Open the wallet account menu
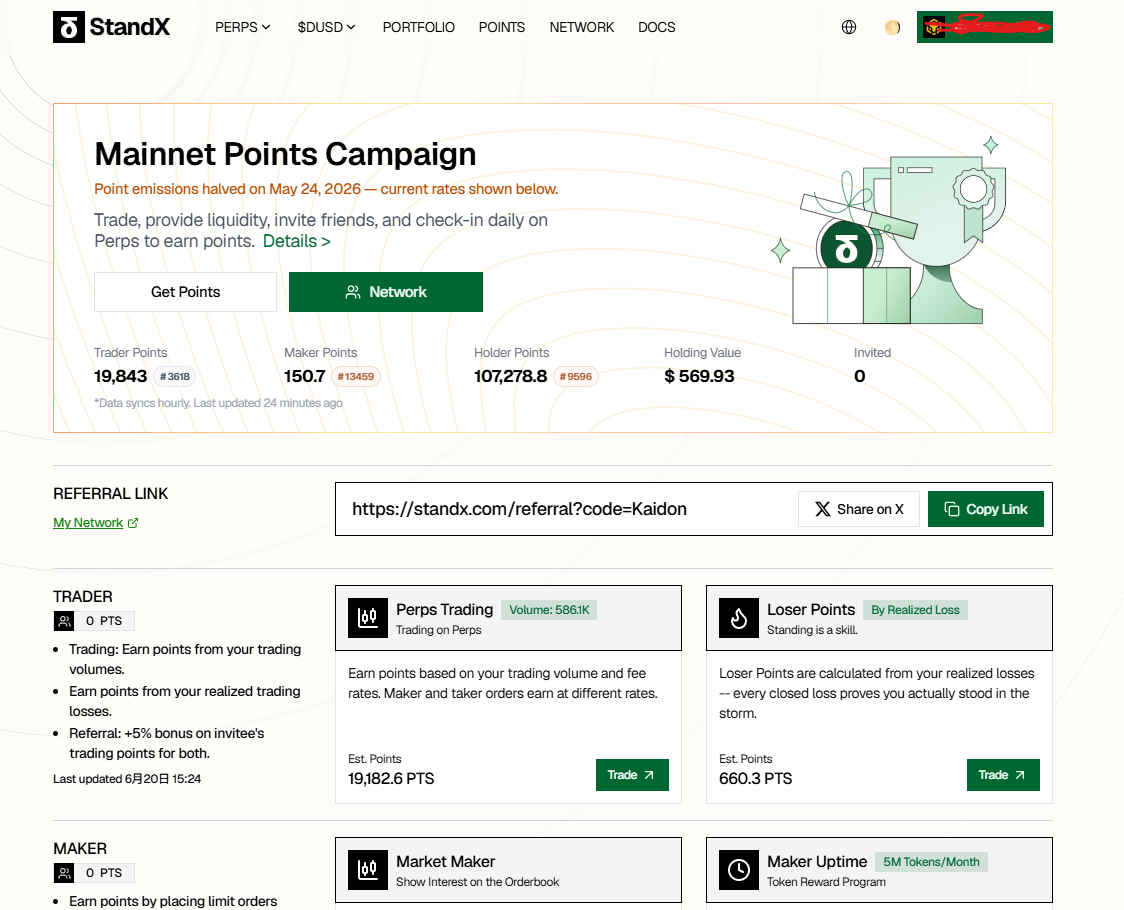 tap(984, 27)
